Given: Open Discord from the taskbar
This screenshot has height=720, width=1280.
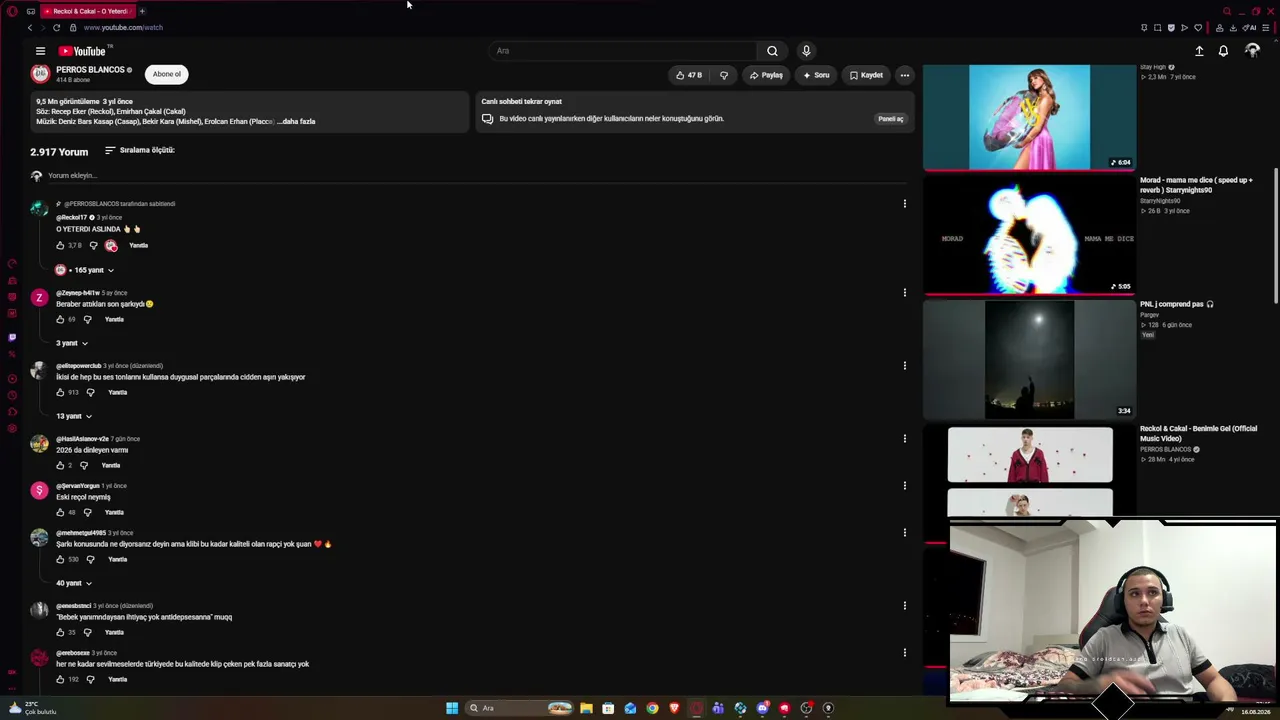Looking at the screenshot, I should click(x=762, y=708).
